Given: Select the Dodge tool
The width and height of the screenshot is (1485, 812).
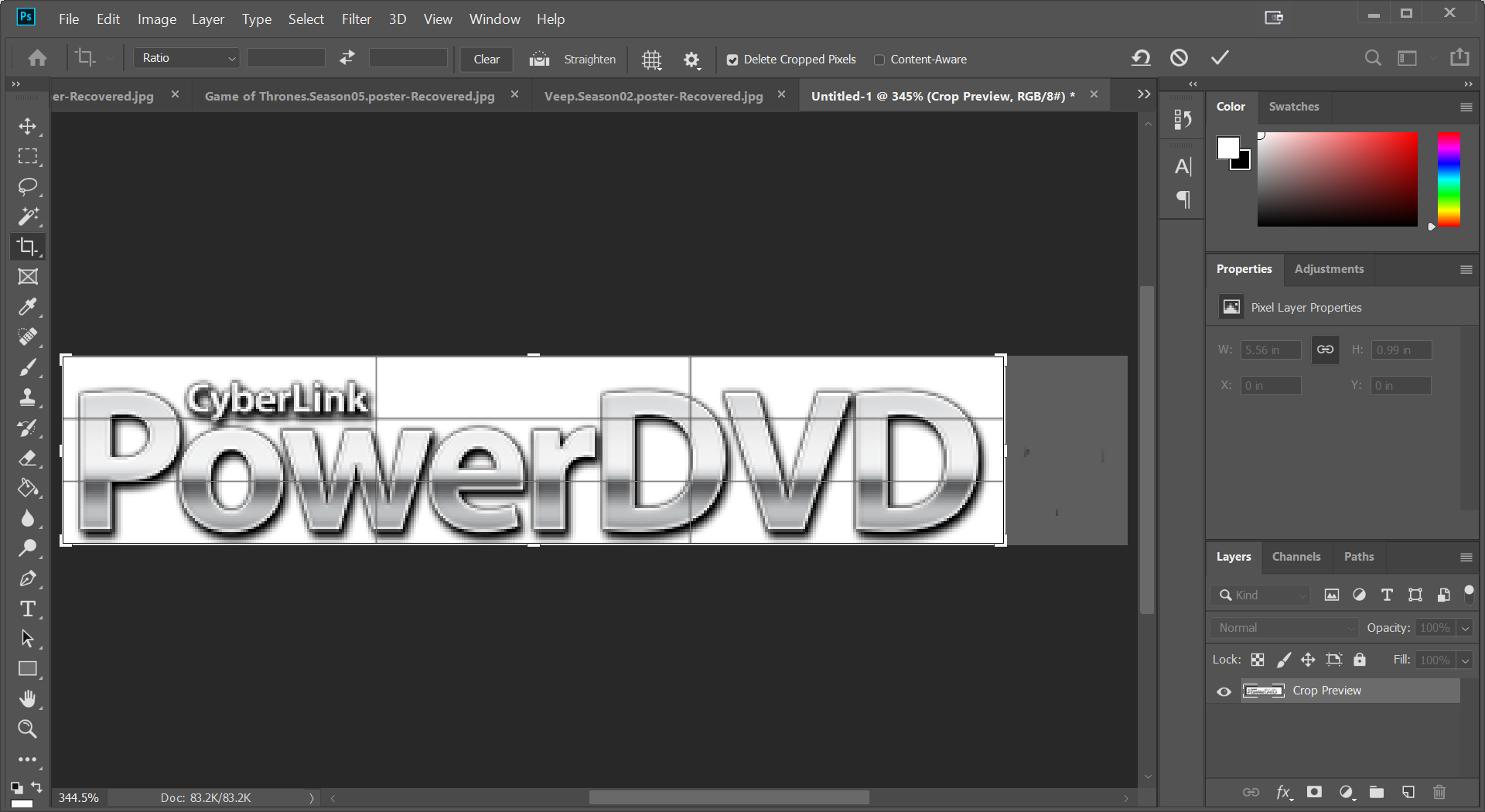Looking at the screenshot, I should [28, 548].
